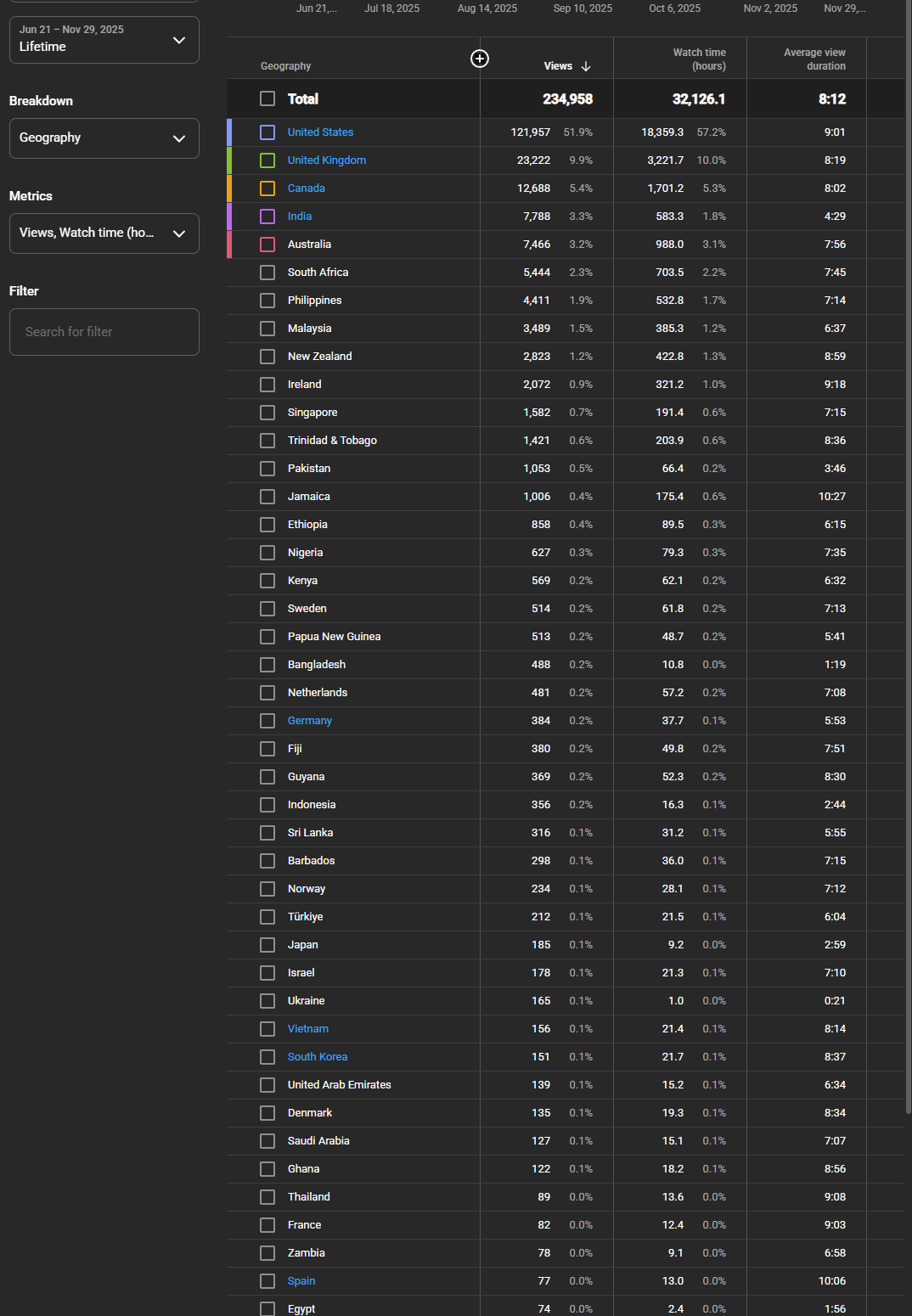The image size is (912, 1316).
Task: Open the Vietnam country link
Action: (x=307, y=1029)
